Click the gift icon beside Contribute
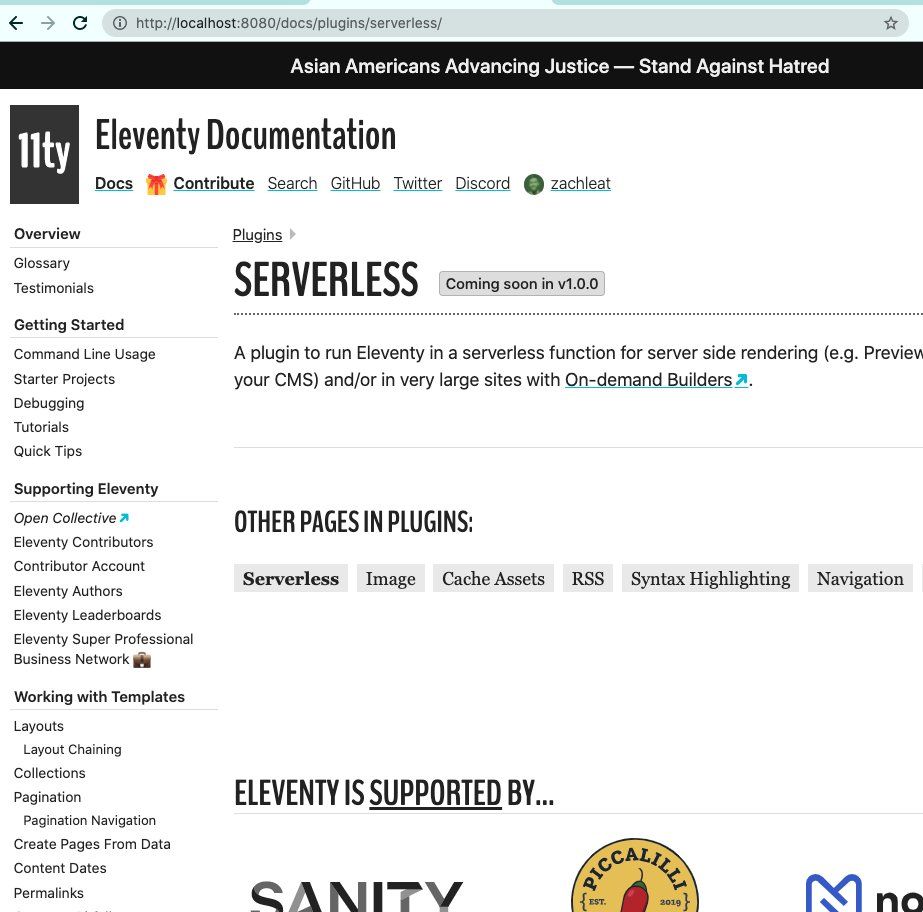The image size is (923, 912). 156,184
